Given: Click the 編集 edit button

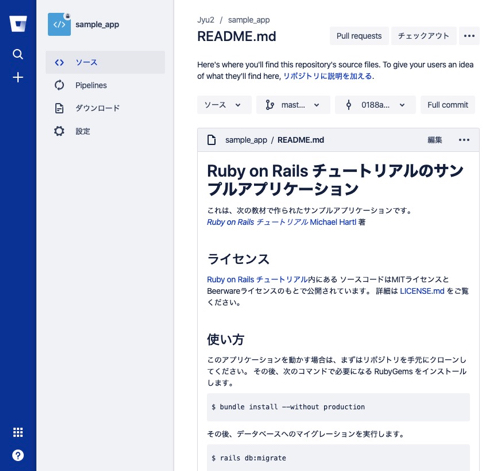Looking at the screenshot, I should [x=435, y=140].
